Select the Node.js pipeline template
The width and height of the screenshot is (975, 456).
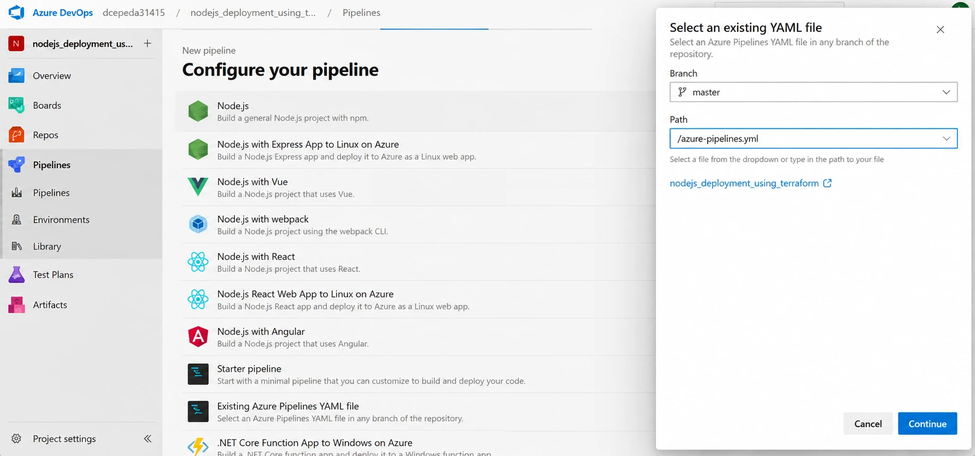415,112
